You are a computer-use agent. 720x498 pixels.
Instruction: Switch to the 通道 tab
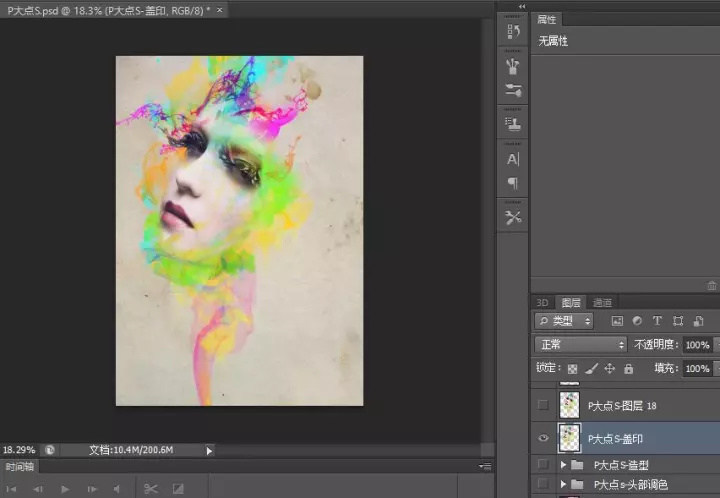pos(602,302)
